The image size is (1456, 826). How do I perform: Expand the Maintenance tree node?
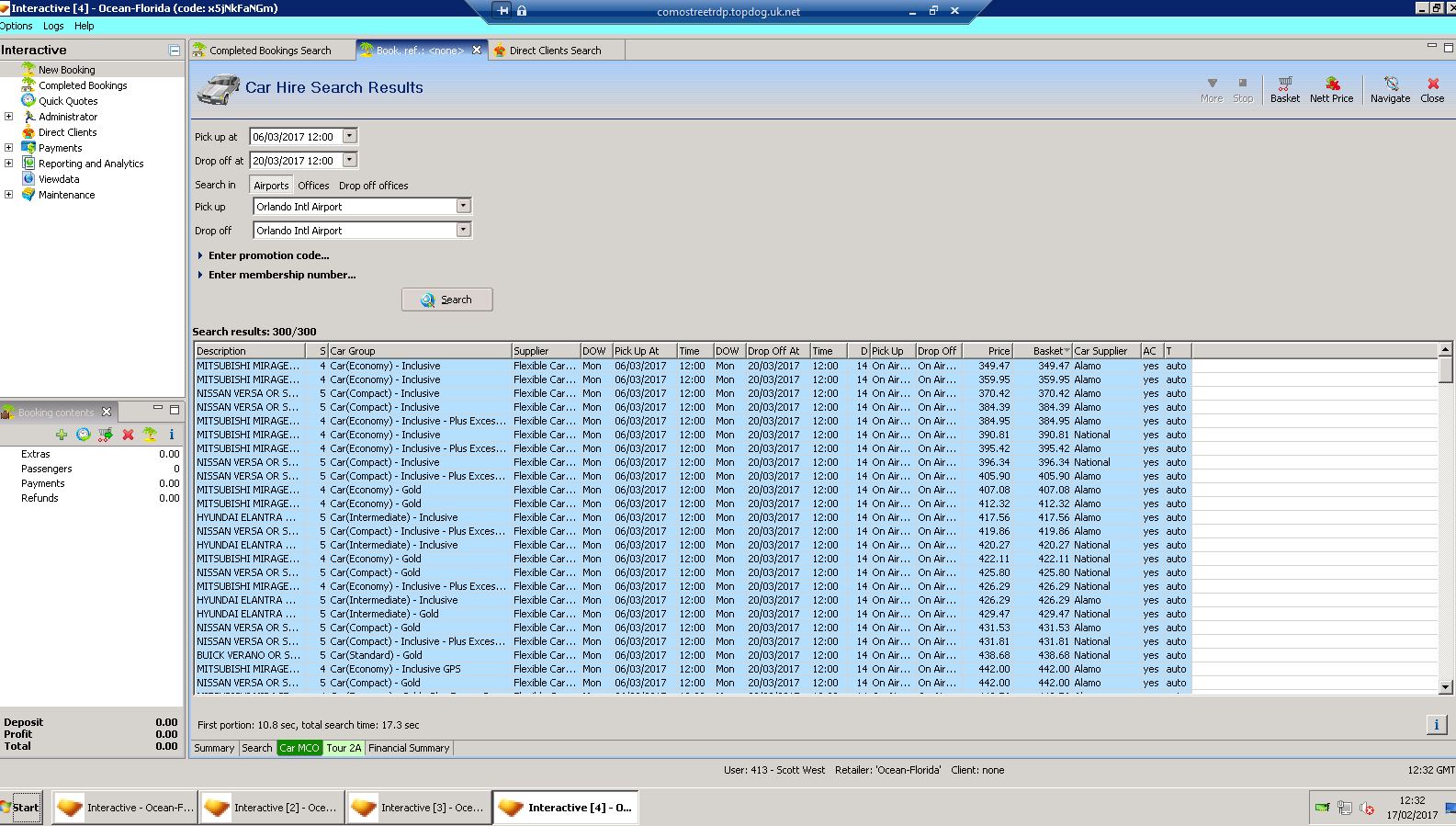8,195
